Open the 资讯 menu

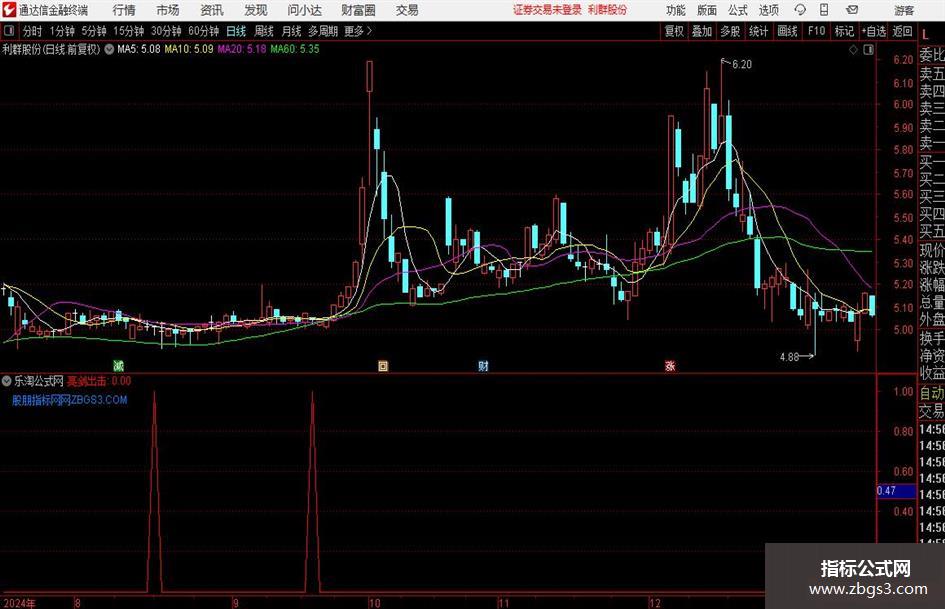pyautogui.click(x=212, y=10)
